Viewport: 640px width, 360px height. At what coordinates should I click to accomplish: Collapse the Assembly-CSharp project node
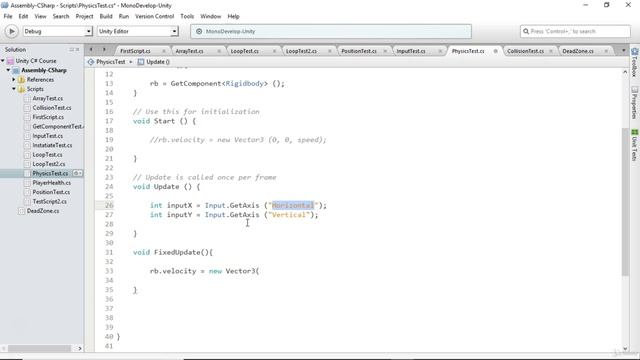point(8,70)
